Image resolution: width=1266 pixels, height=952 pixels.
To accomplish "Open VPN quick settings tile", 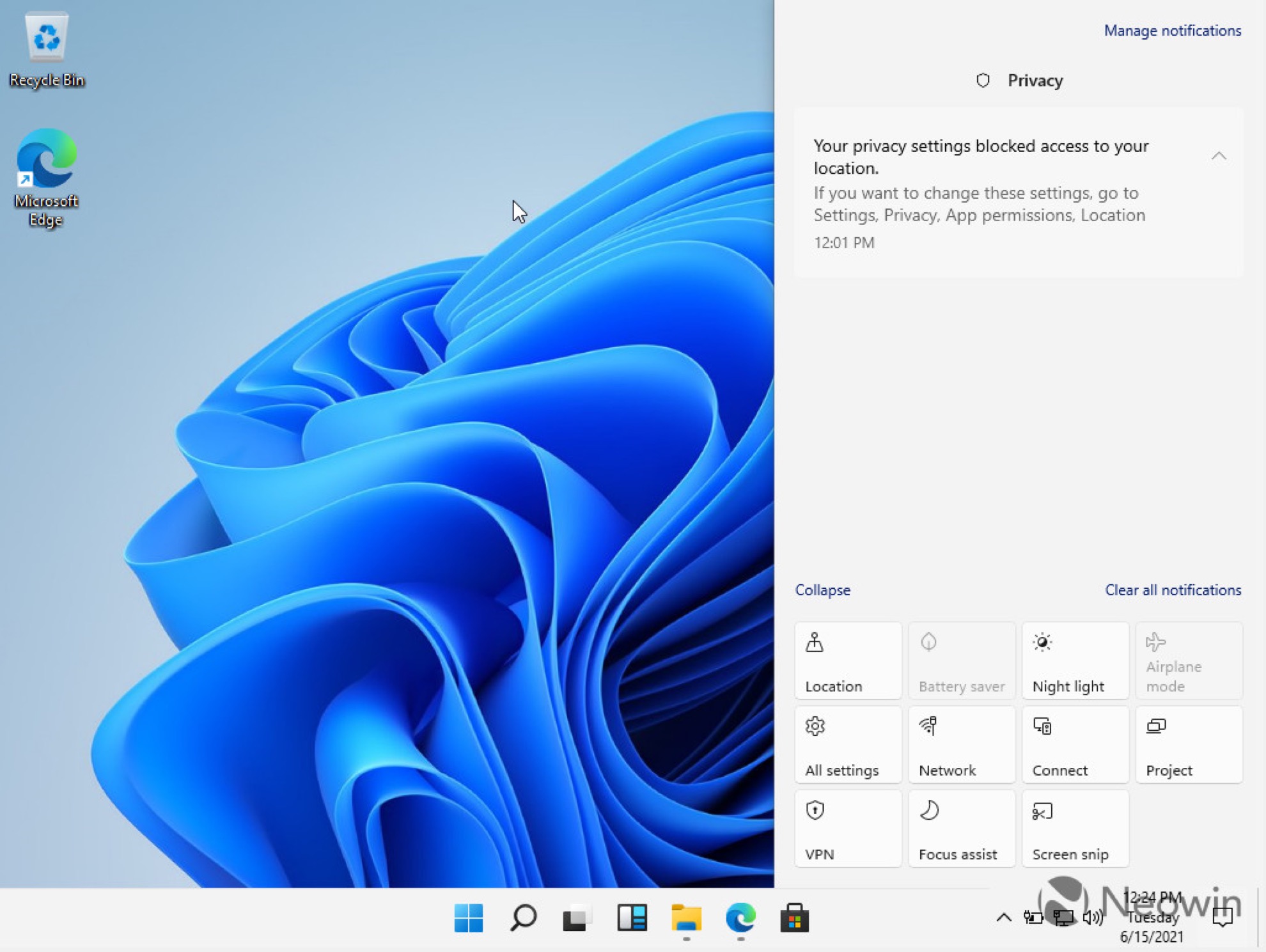I will (848, 829).
